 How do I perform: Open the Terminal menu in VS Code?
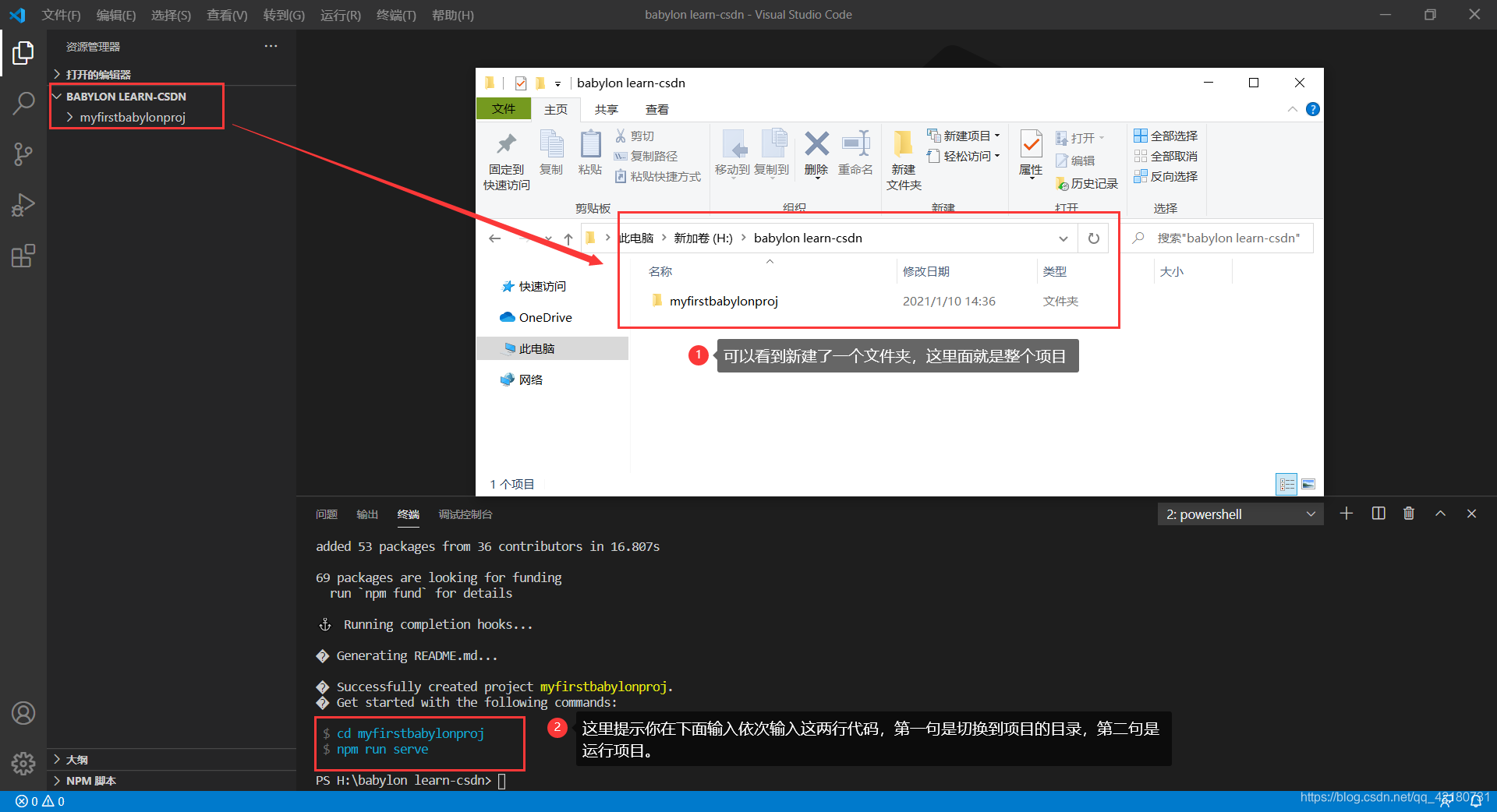396,15
